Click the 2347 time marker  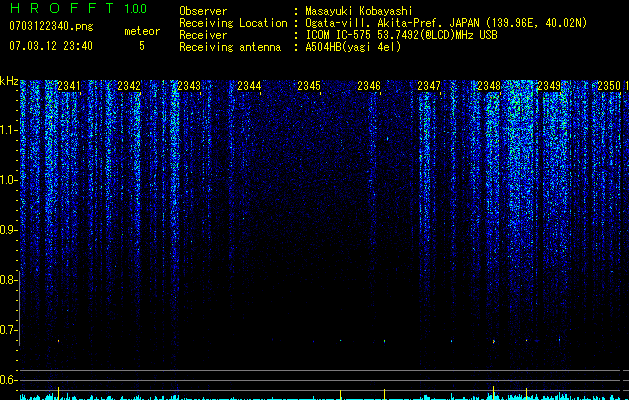pos(428,86)
